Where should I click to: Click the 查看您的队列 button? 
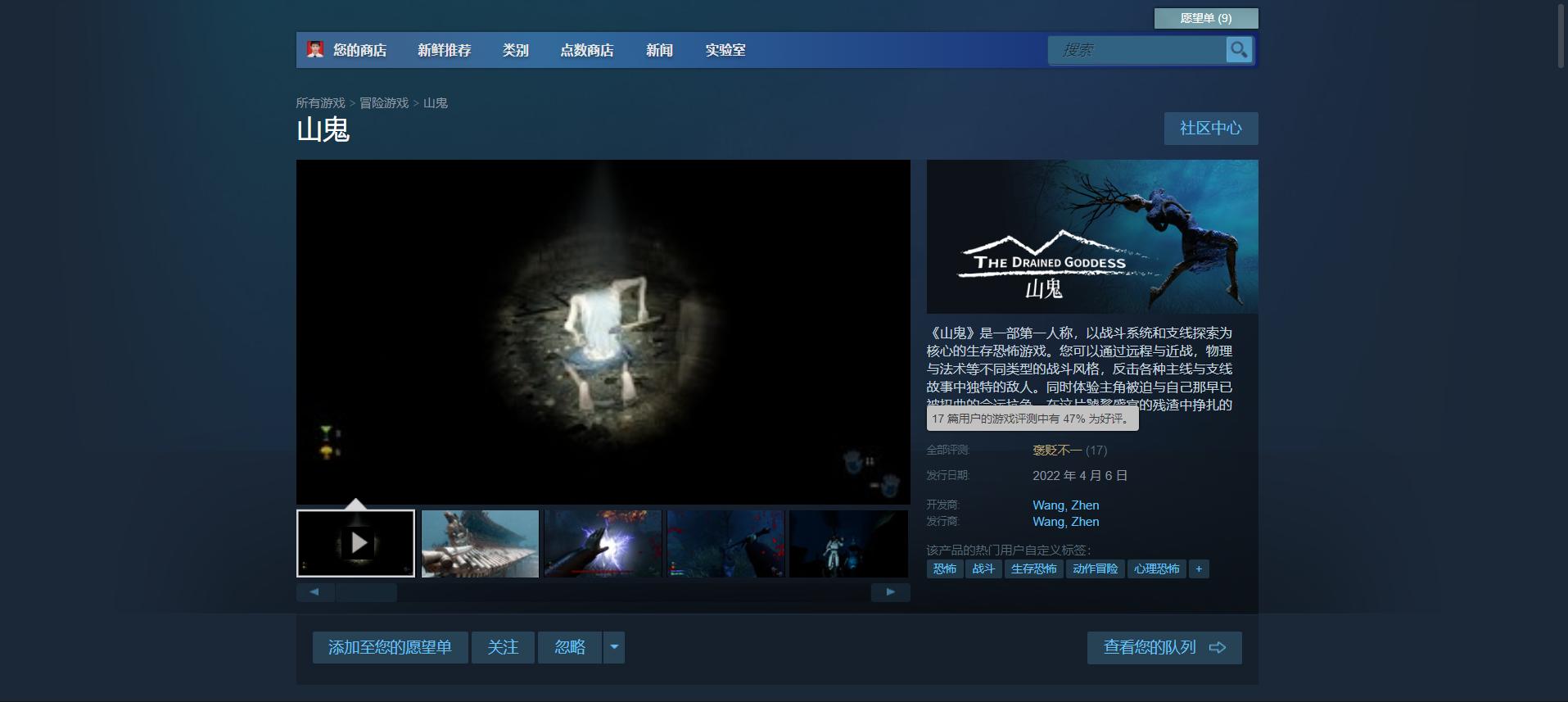coord(1164,647)
